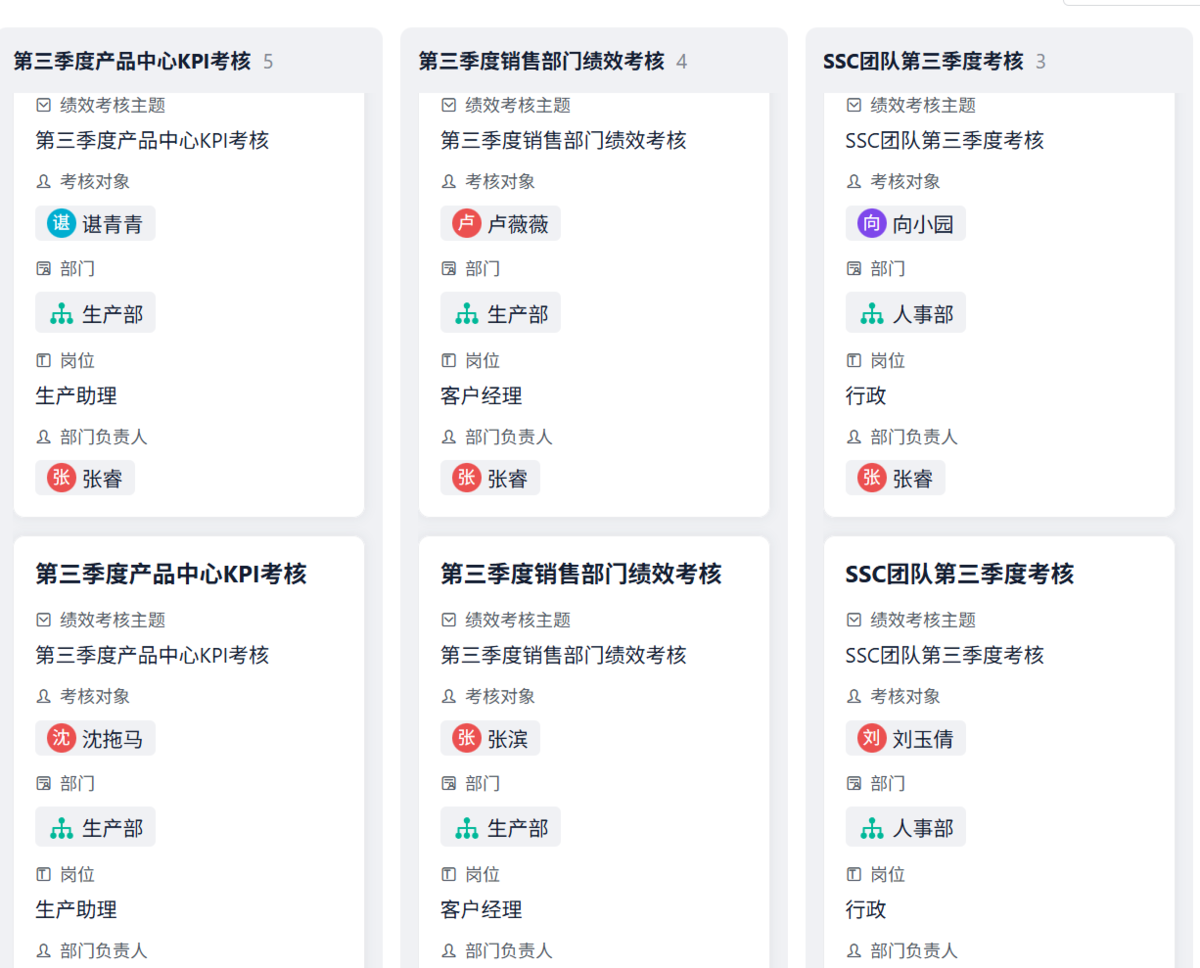Click 客户经理 position text in 张滨 card

481,910
